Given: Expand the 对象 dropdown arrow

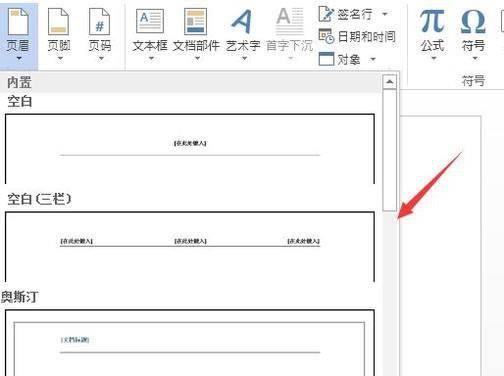Looking at the screenshot, I should pos(373,60).
